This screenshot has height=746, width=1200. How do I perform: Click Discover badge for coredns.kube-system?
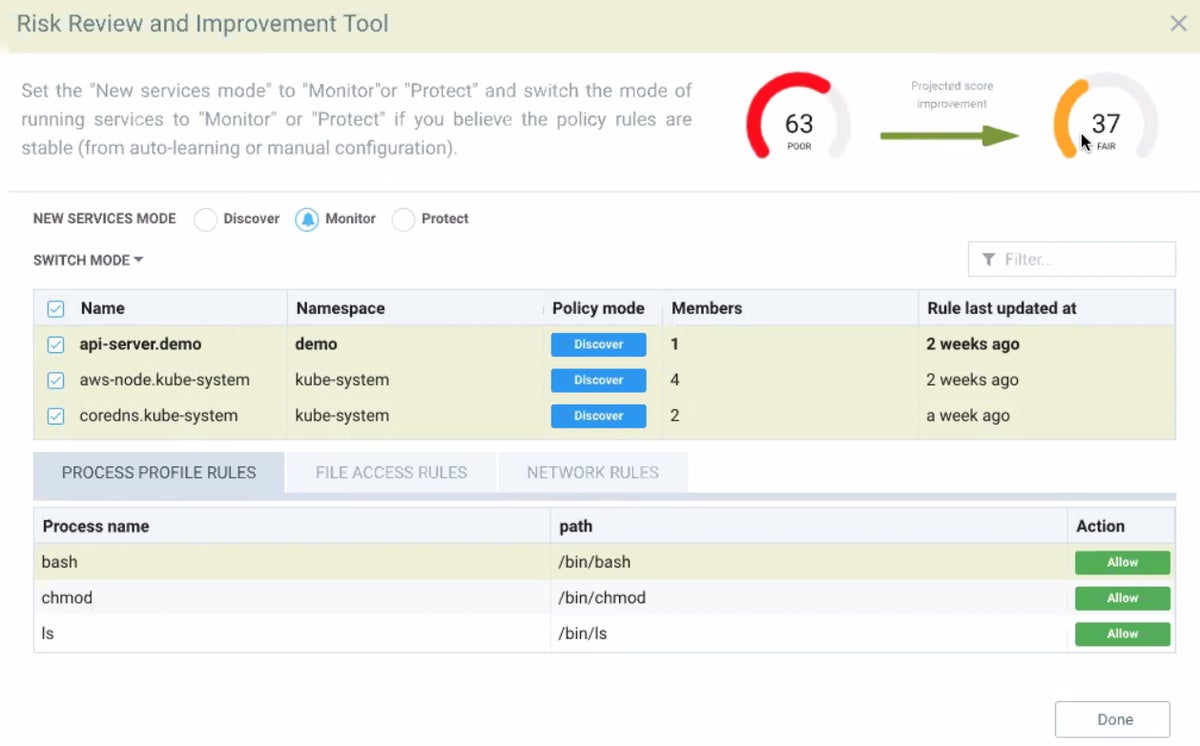[x=598, y=416]
